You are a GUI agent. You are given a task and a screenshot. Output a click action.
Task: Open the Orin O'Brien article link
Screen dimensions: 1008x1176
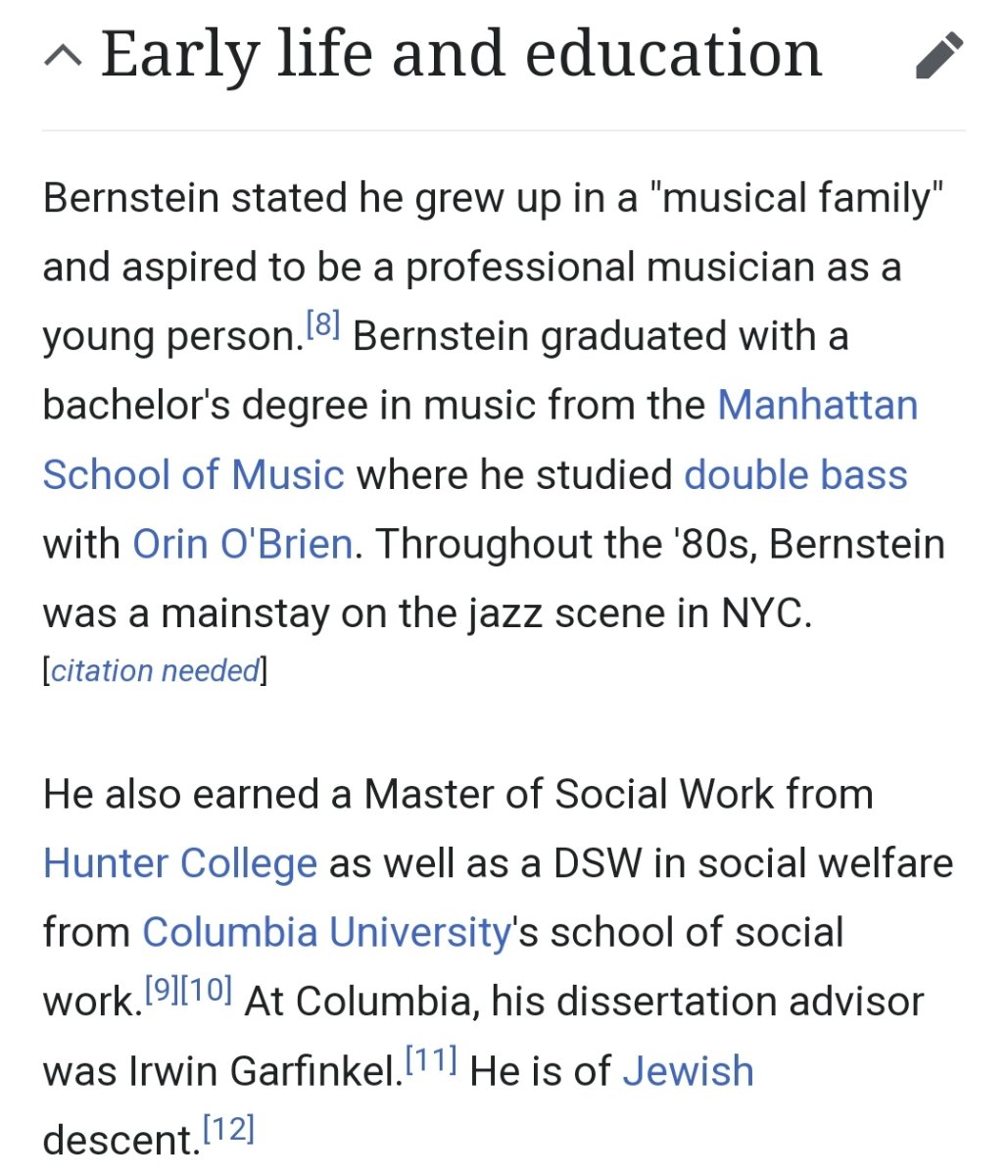[242, 544]
